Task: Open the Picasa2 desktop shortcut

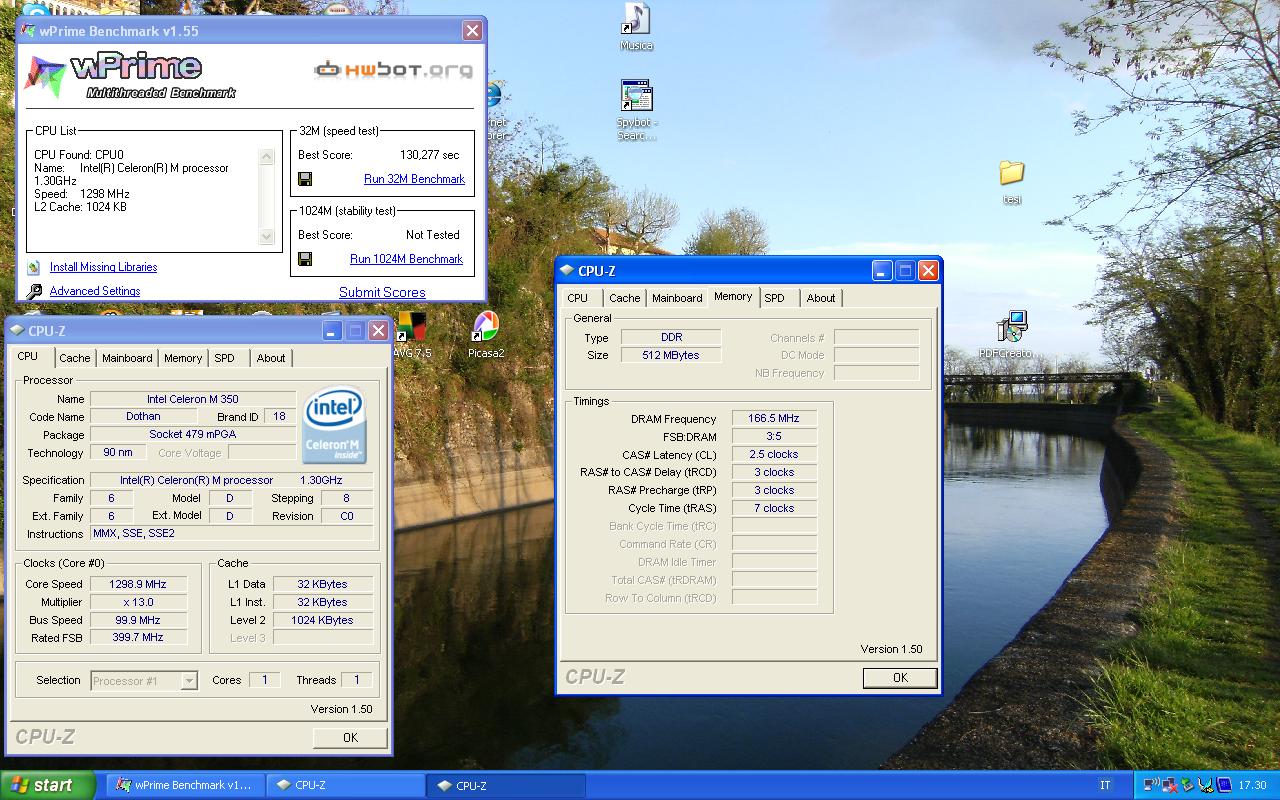Action: tap(486, 334)
